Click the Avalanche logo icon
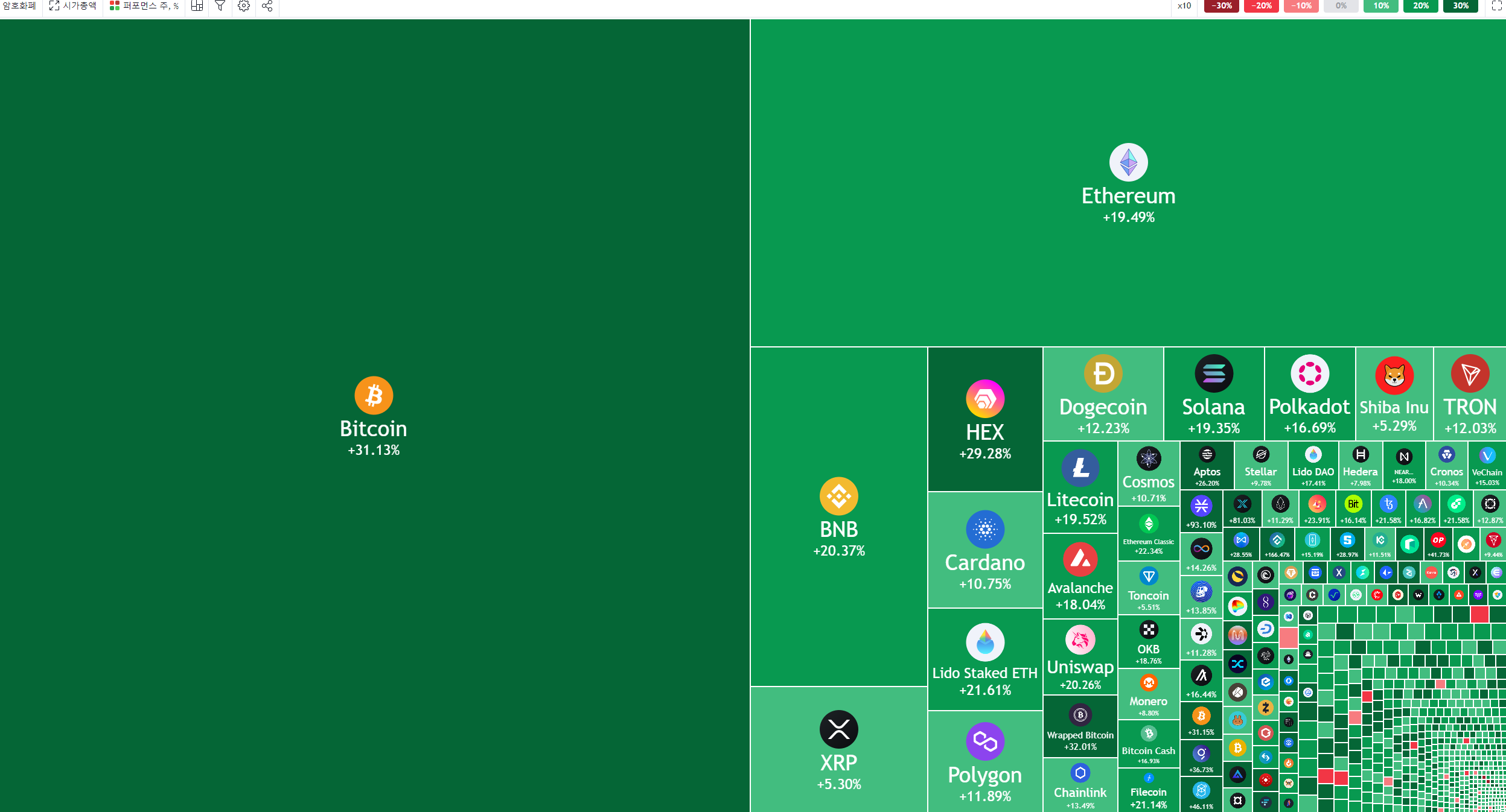 click(1080, 559)
